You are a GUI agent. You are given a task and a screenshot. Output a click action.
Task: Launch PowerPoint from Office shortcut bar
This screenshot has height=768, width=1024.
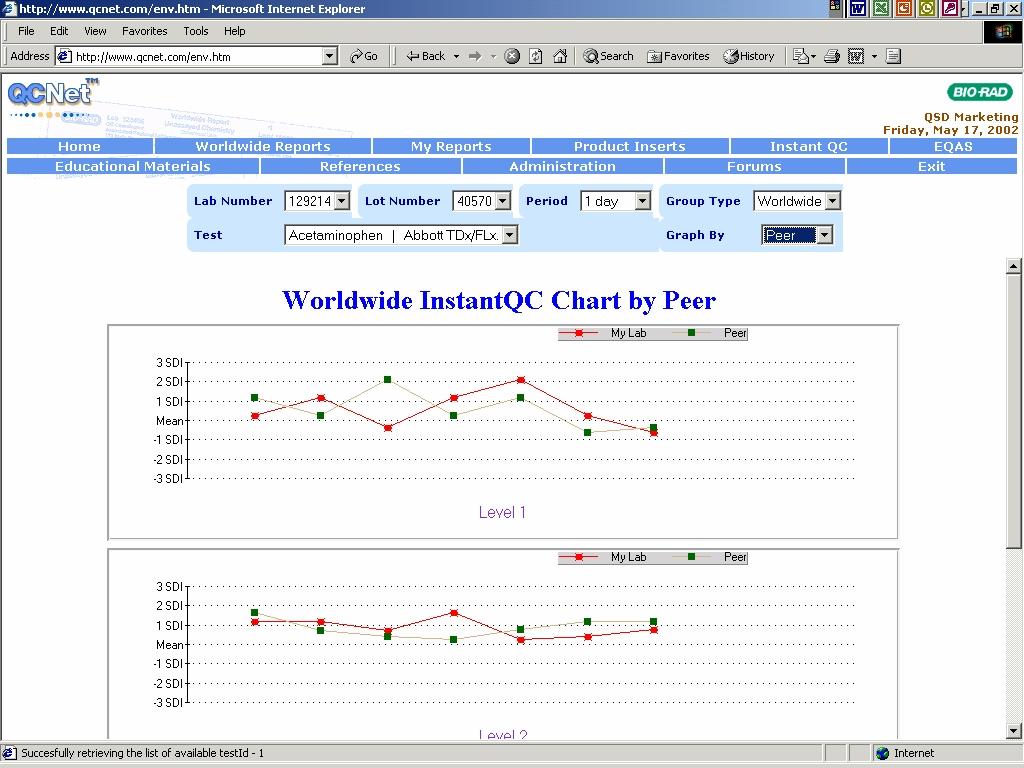coord(904,8)
